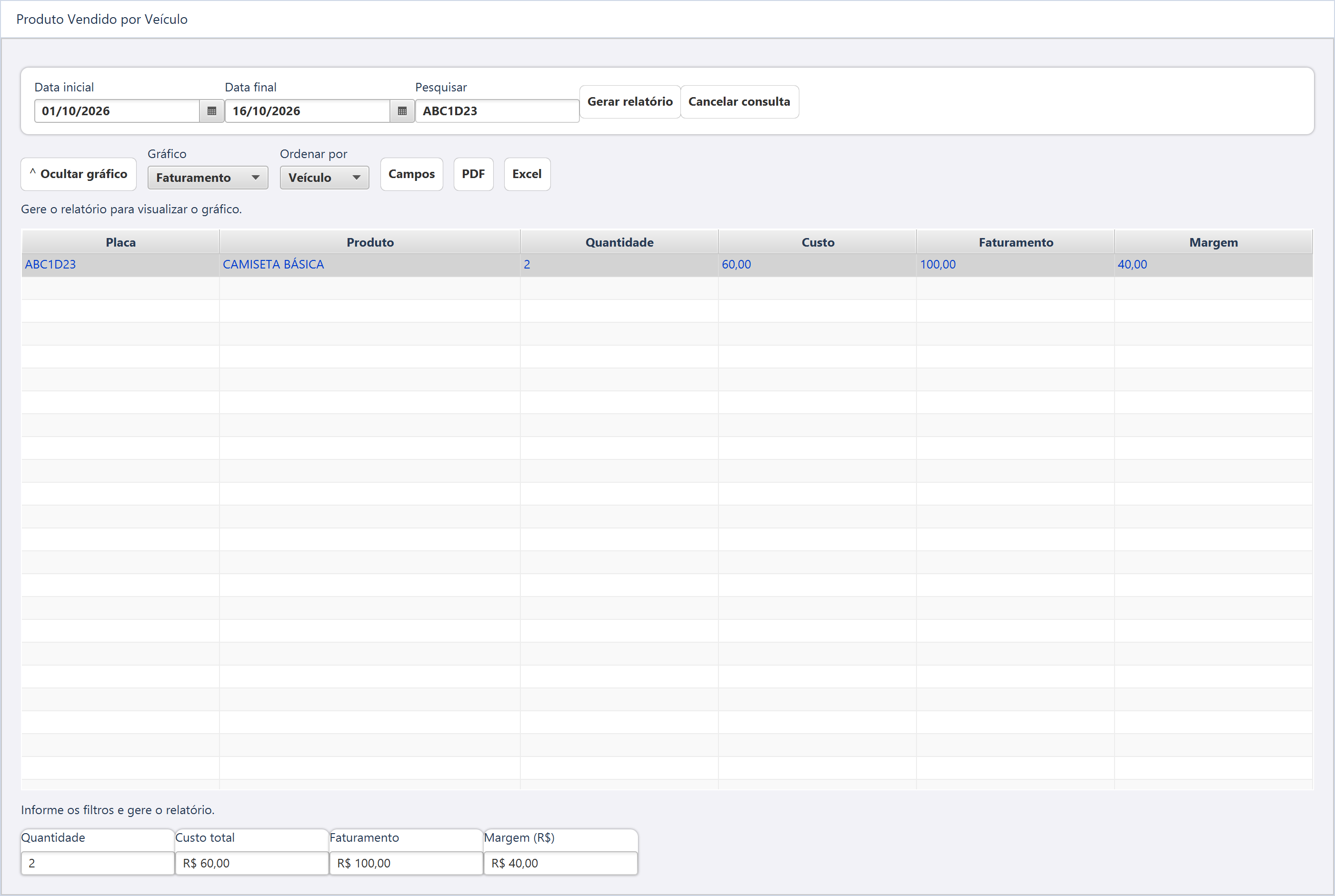The height and width of the screenshot is (896, 1335).
Task: Click the Cancelar consulta button
Action: (x=739, y=102)
